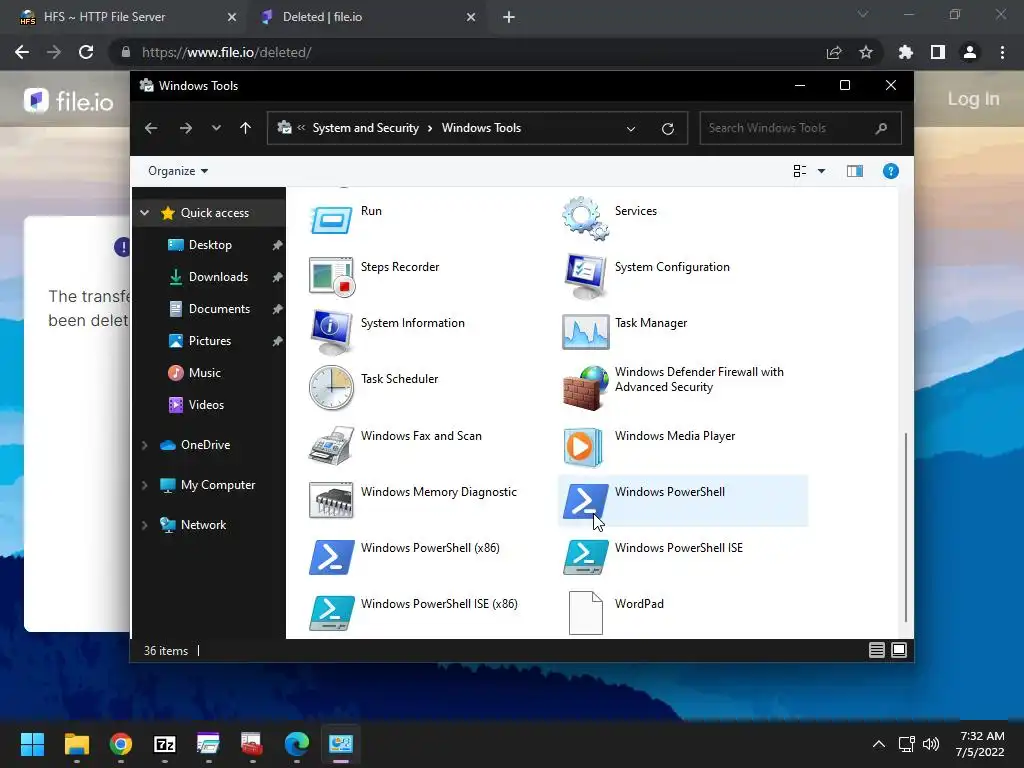Viewport: 1024px width, 768px height.
Task: Click the file.io logo link
Action: (x=69, y=101)
